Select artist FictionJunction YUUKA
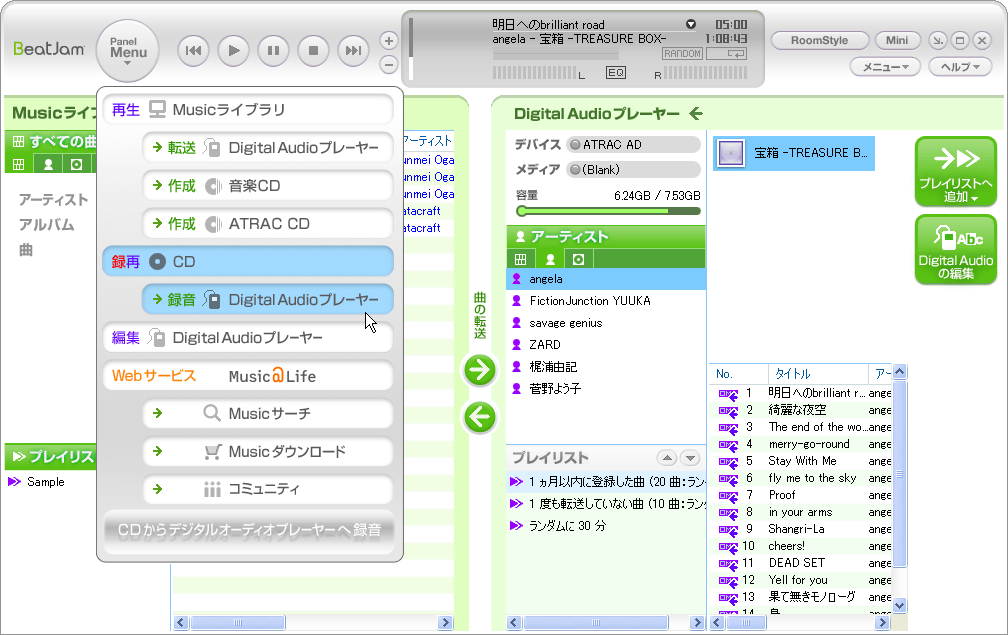 click(x=606, y=301)
